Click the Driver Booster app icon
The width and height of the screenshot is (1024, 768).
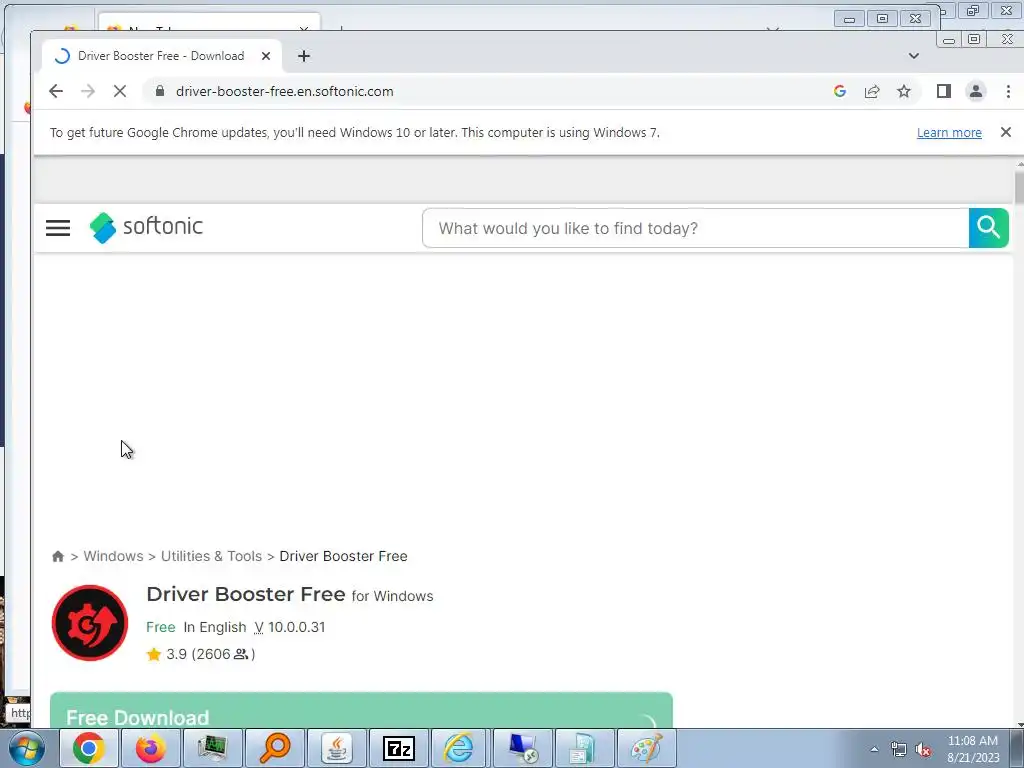[x=90, y=623]
